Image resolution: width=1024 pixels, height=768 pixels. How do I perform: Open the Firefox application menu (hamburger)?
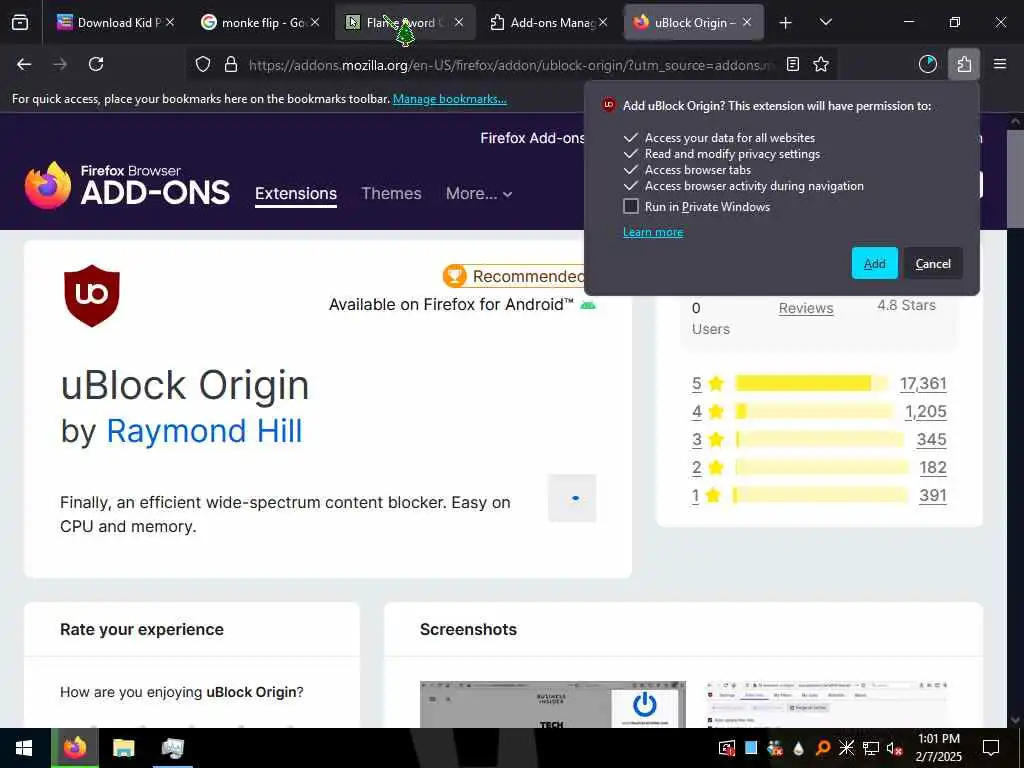tap(1000, 64)
